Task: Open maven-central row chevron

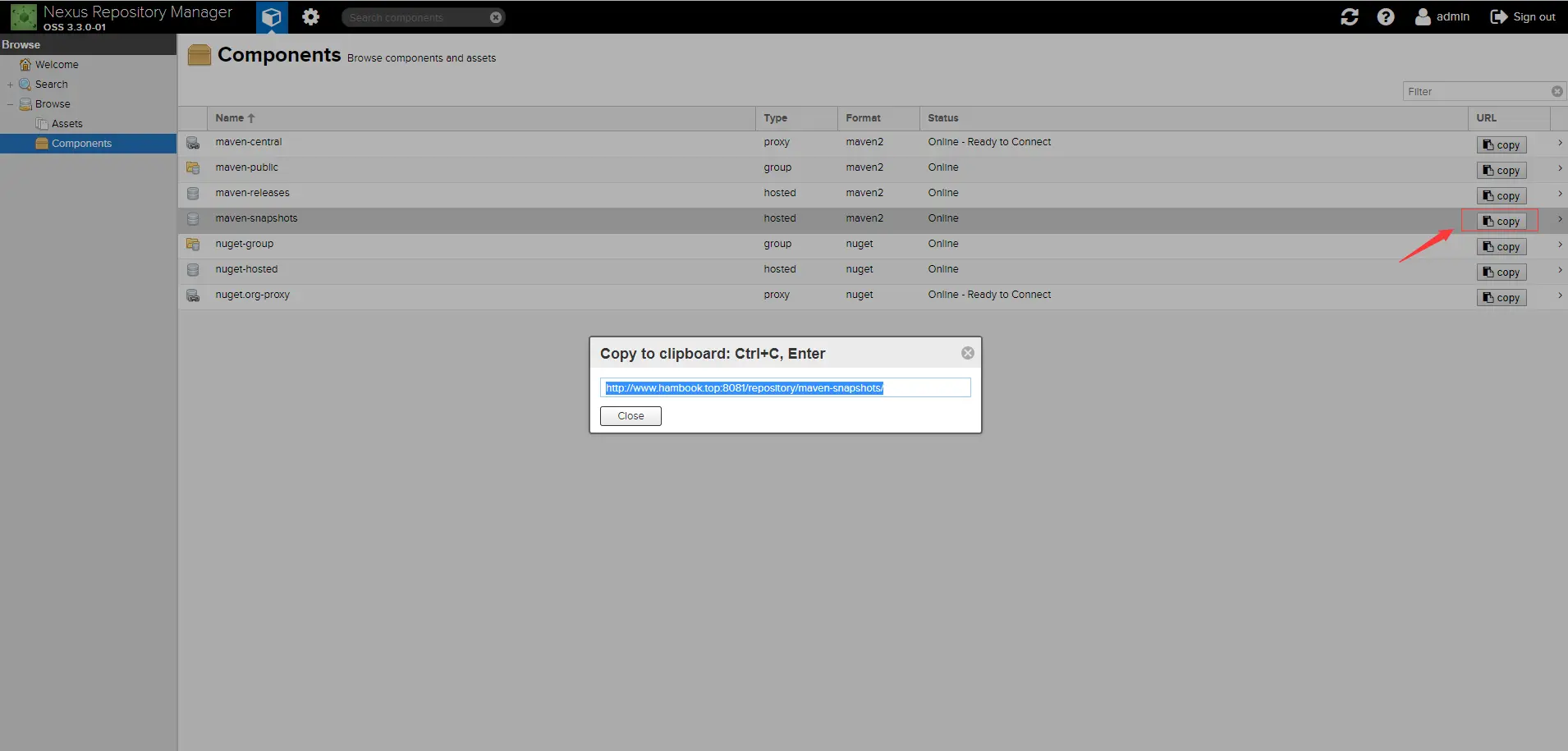Action: pos(1560,143)
